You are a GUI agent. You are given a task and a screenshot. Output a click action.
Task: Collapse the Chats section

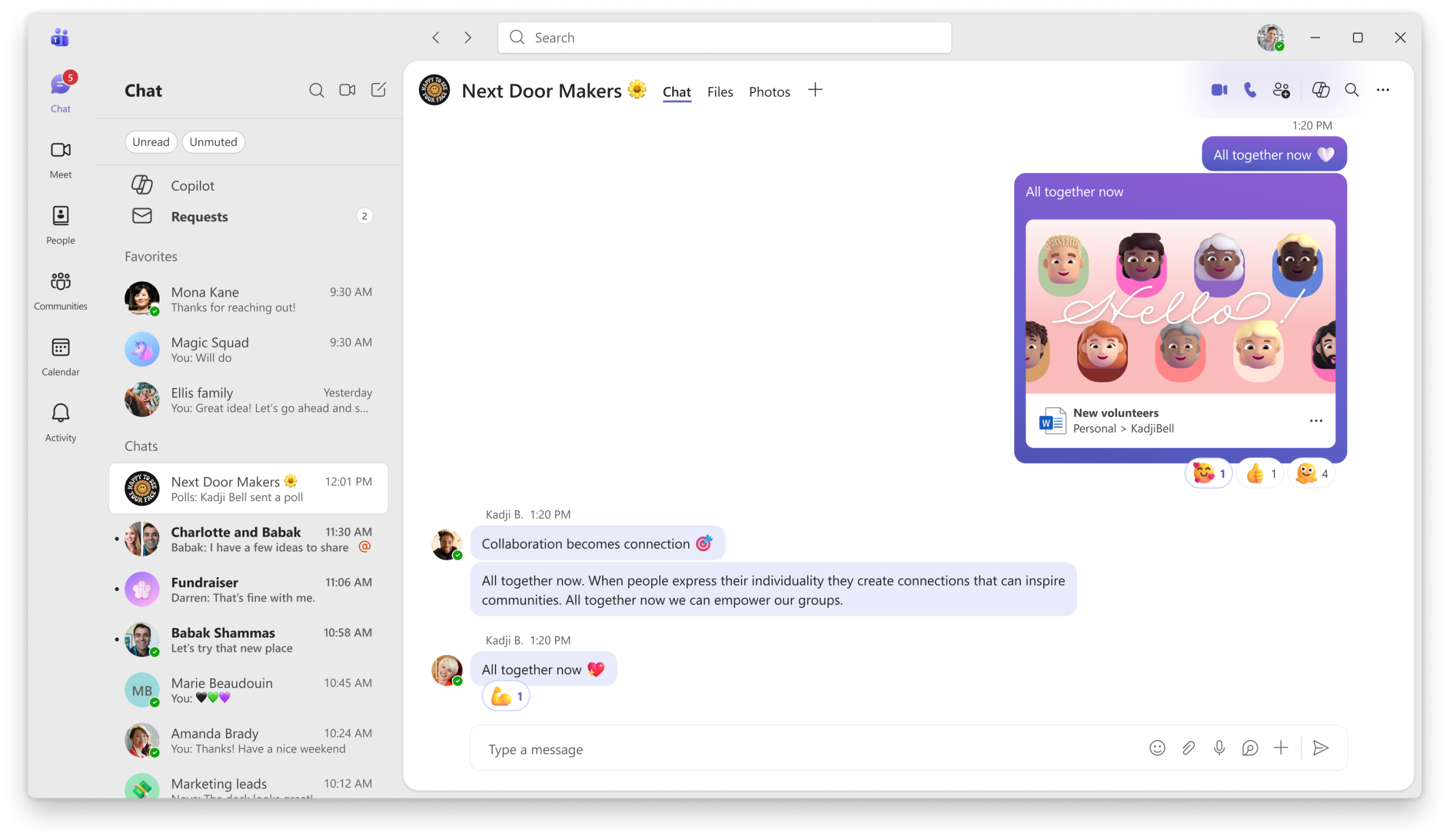click(x=141, y=446)
